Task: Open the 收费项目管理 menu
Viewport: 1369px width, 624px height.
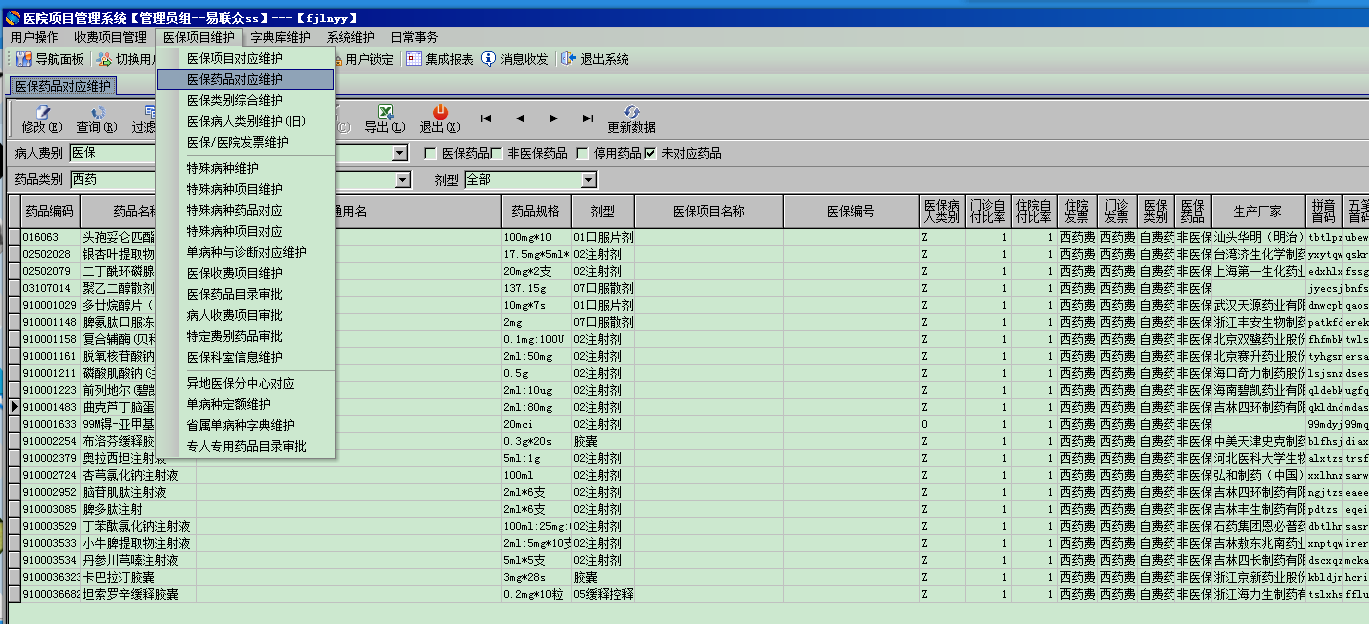Action: coord(110,37)
